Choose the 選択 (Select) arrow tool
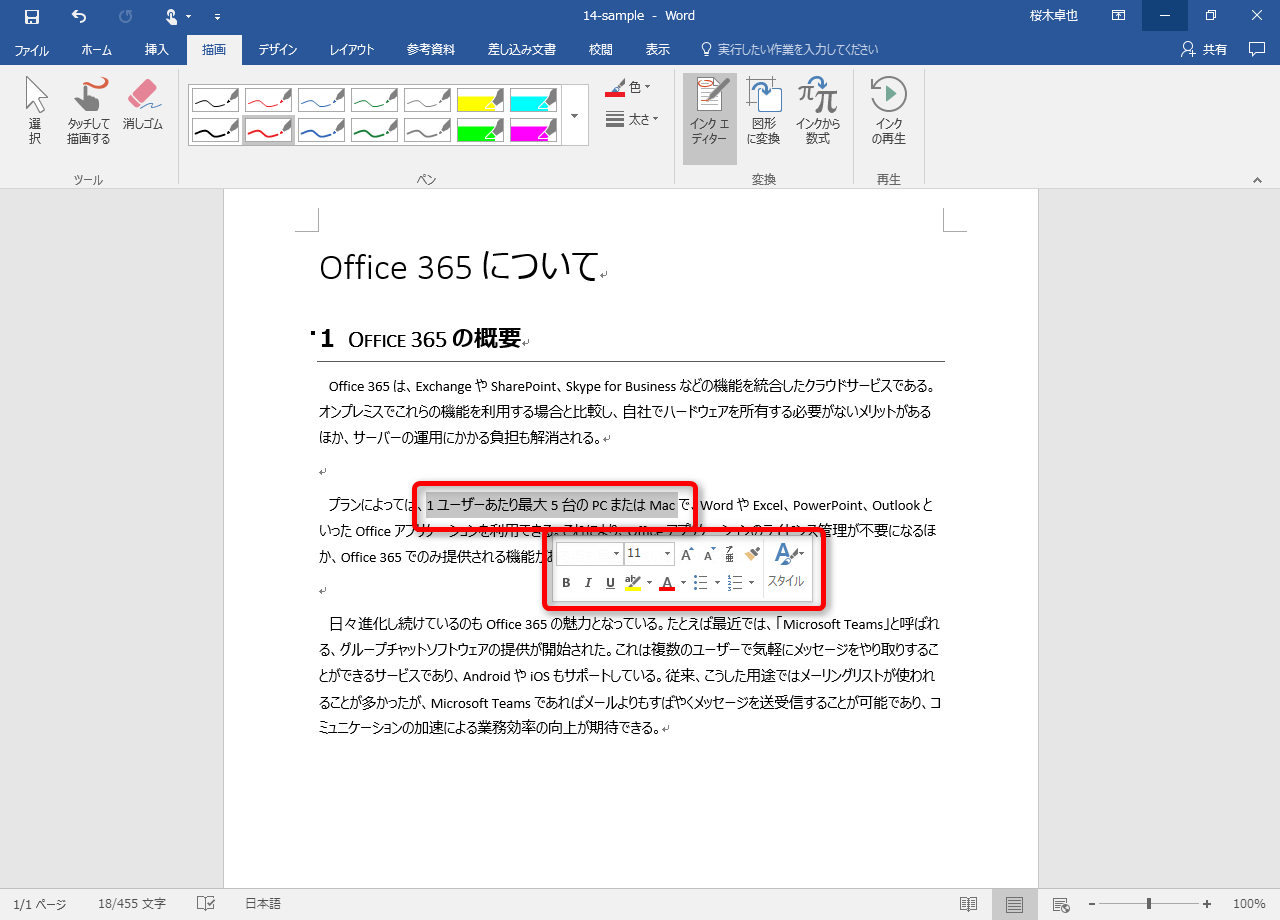The image size is (1280, 920). click(x=35, y=112)
